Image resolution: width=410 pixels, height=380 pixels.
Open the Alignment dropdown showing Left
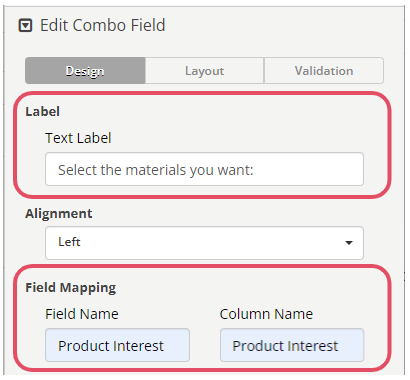(x=204, y=243)
